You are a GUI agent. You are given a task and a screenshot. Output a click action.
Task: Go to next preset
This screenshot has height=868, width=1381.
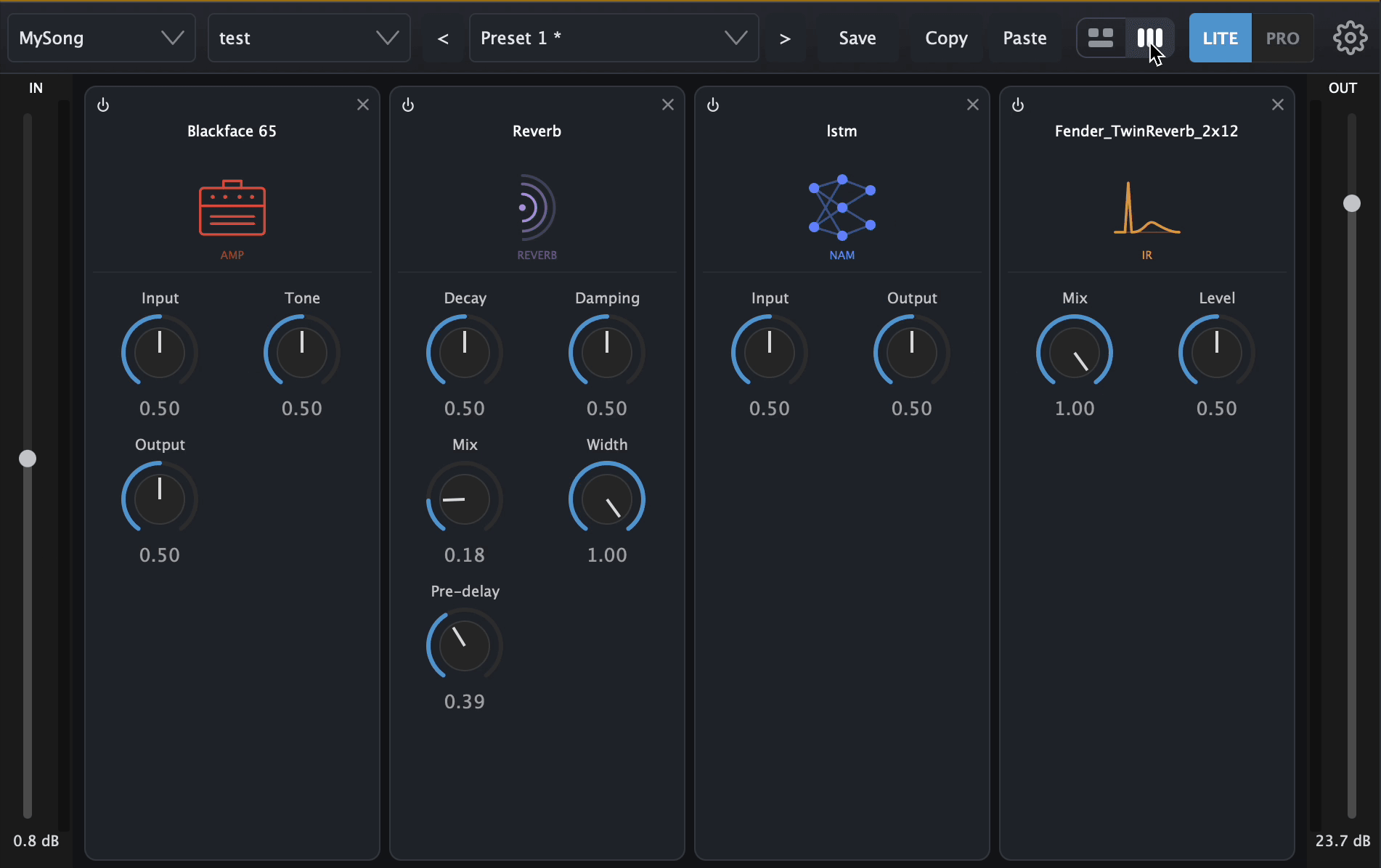785,38
